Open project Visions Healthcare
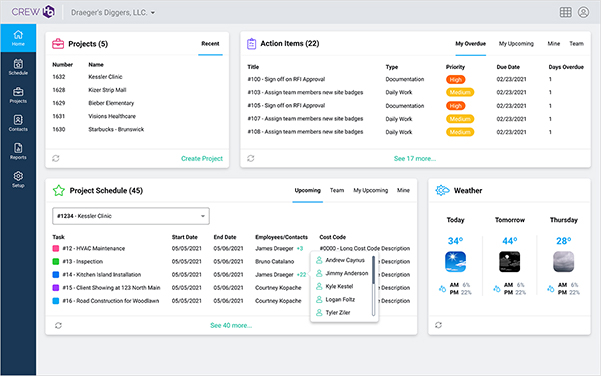The width and height of the screenshot is (601, 376). (x=112, y=116)
